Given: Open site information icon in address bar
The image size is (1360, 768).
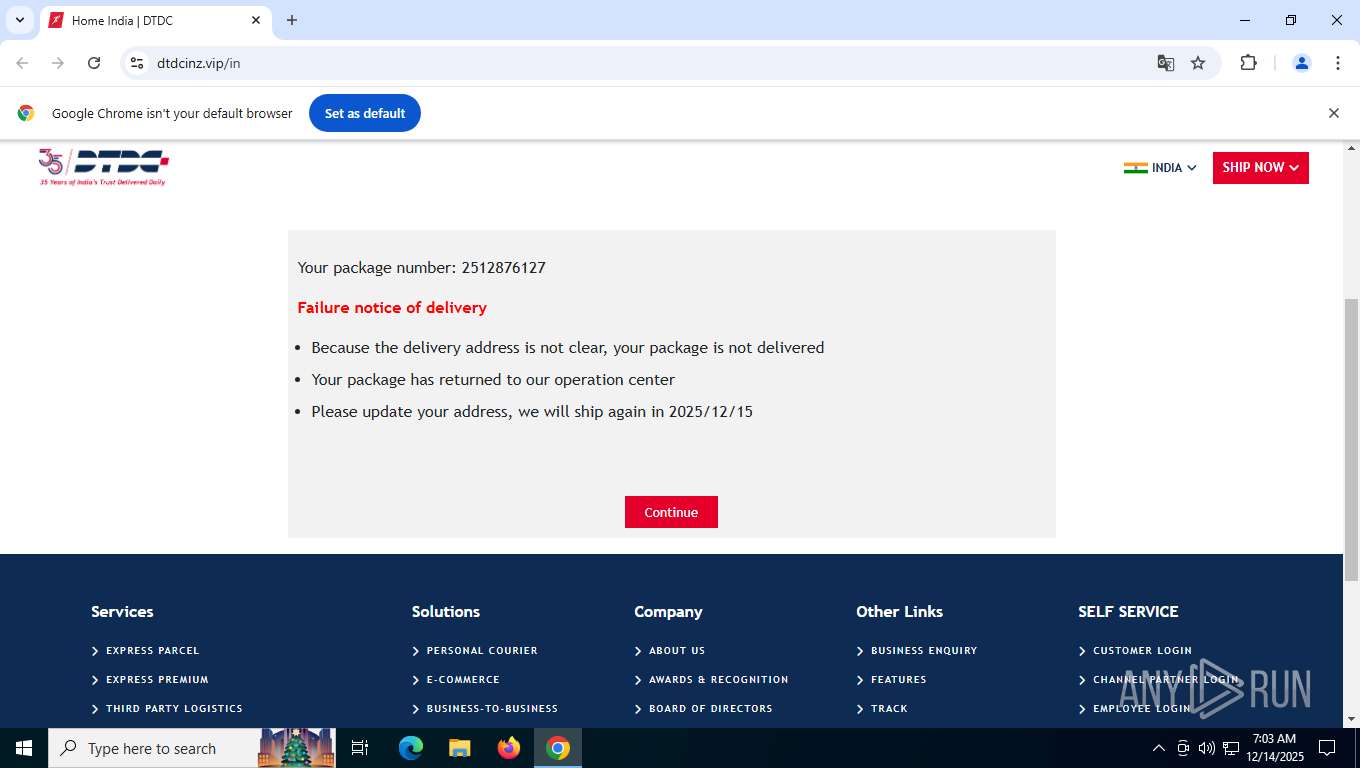Looking at the screenshot, I should click(x=138, y=63).
